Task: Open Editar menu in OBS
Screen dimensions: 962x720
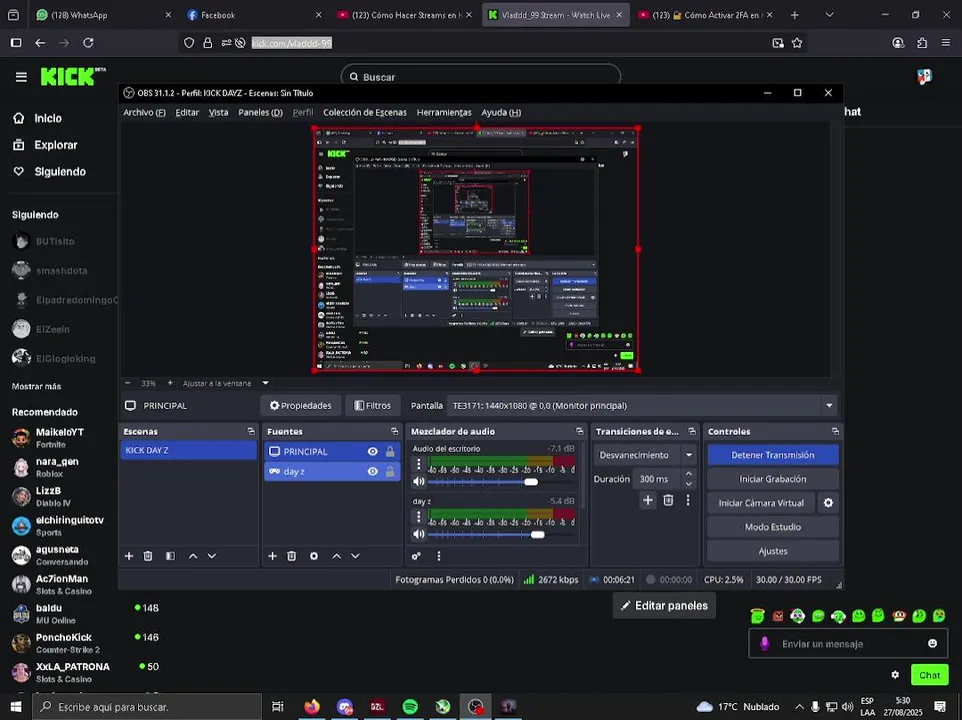Action: tap(187, 112)
